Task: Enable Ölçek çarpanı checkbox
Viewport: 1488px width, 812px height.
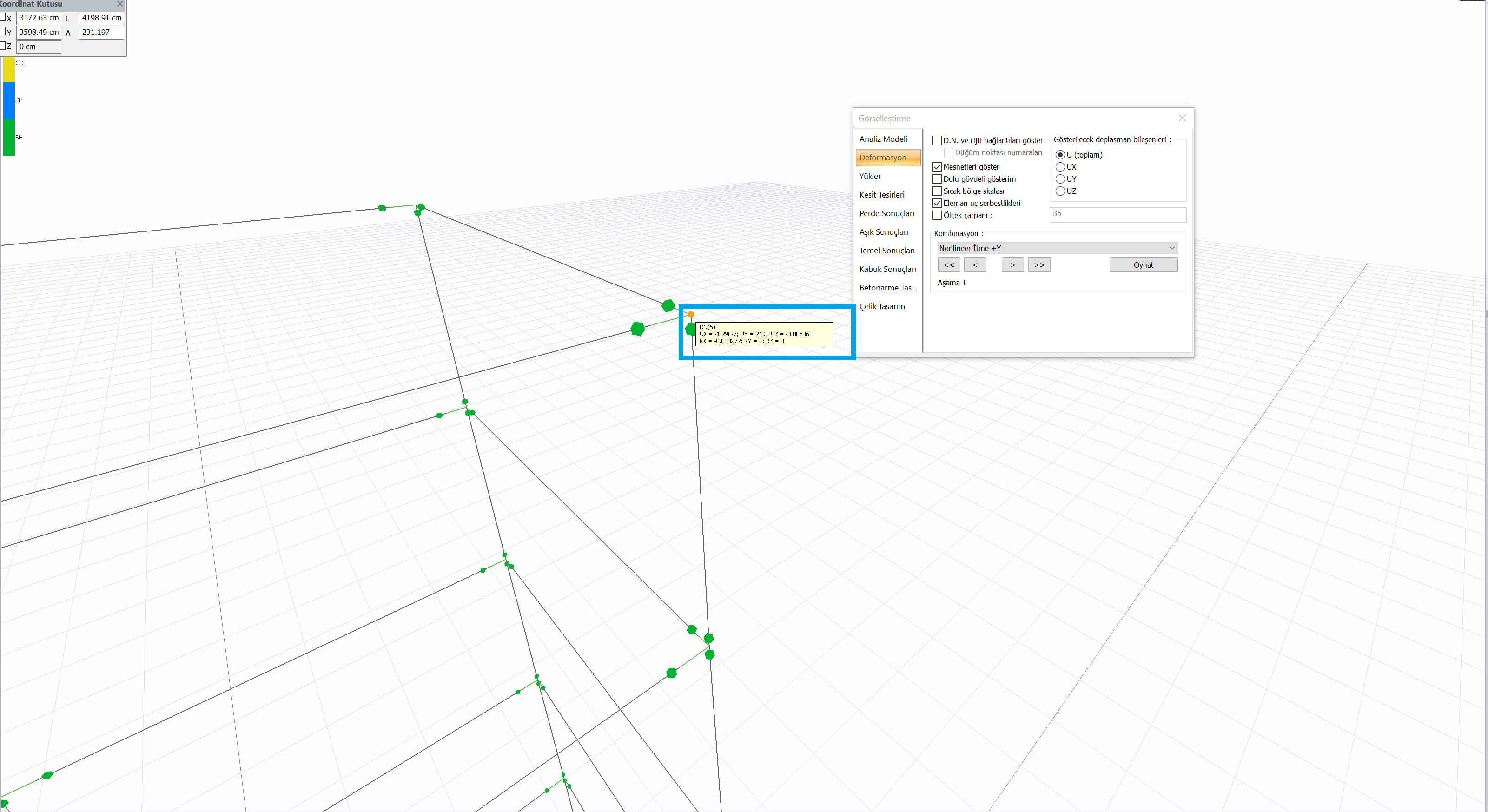Action: pos(937,215)
